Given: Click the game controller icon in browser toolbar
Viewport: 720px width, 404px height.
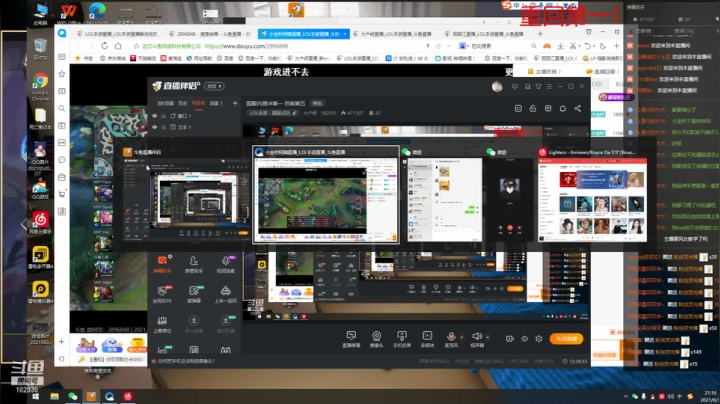Looking at the screenshot, I should pos(546,46).
